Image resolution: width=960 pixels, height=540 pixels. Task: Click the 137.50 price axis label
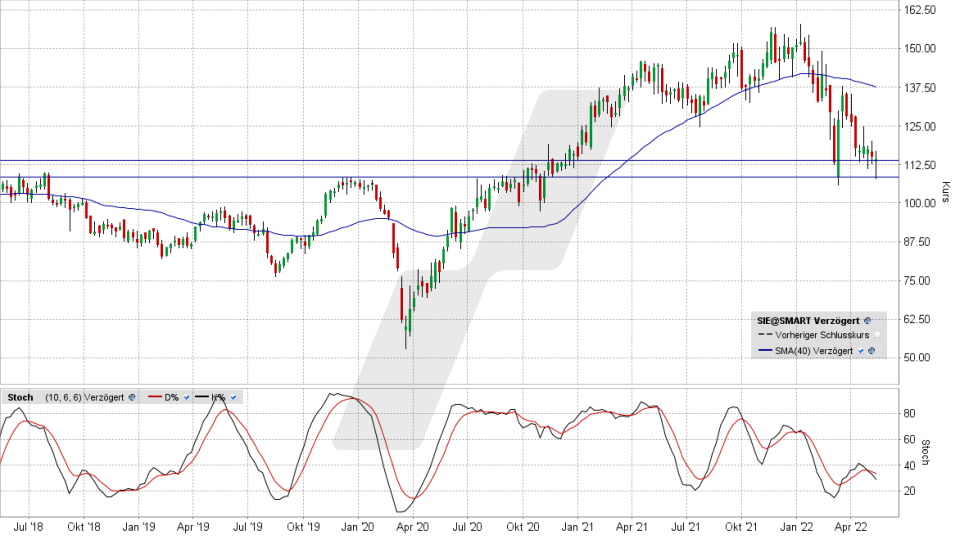point(920,88)
